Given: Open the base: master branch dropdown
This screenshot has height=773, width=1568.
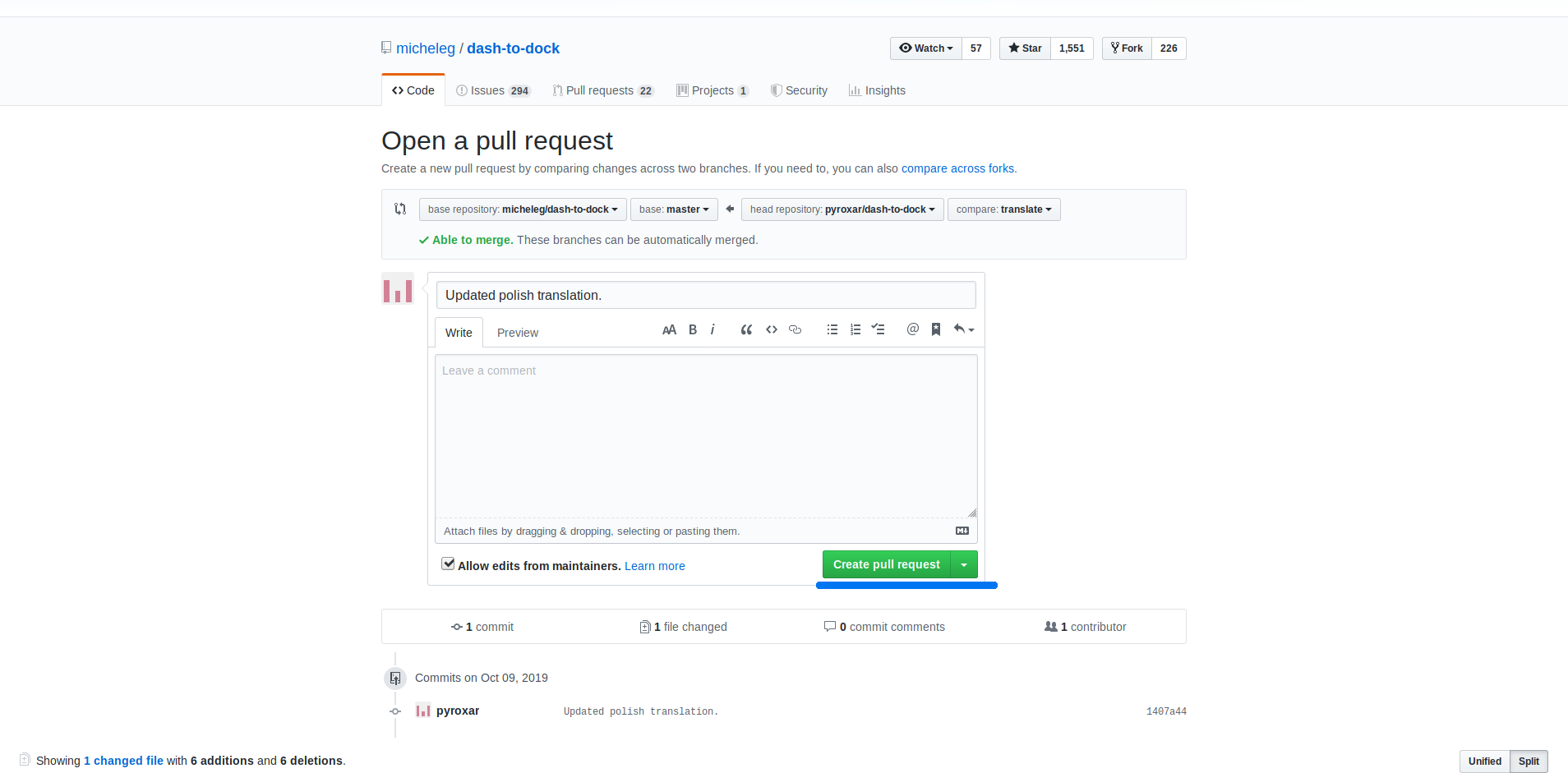Looking at the screenshot, I should [674, 209].
